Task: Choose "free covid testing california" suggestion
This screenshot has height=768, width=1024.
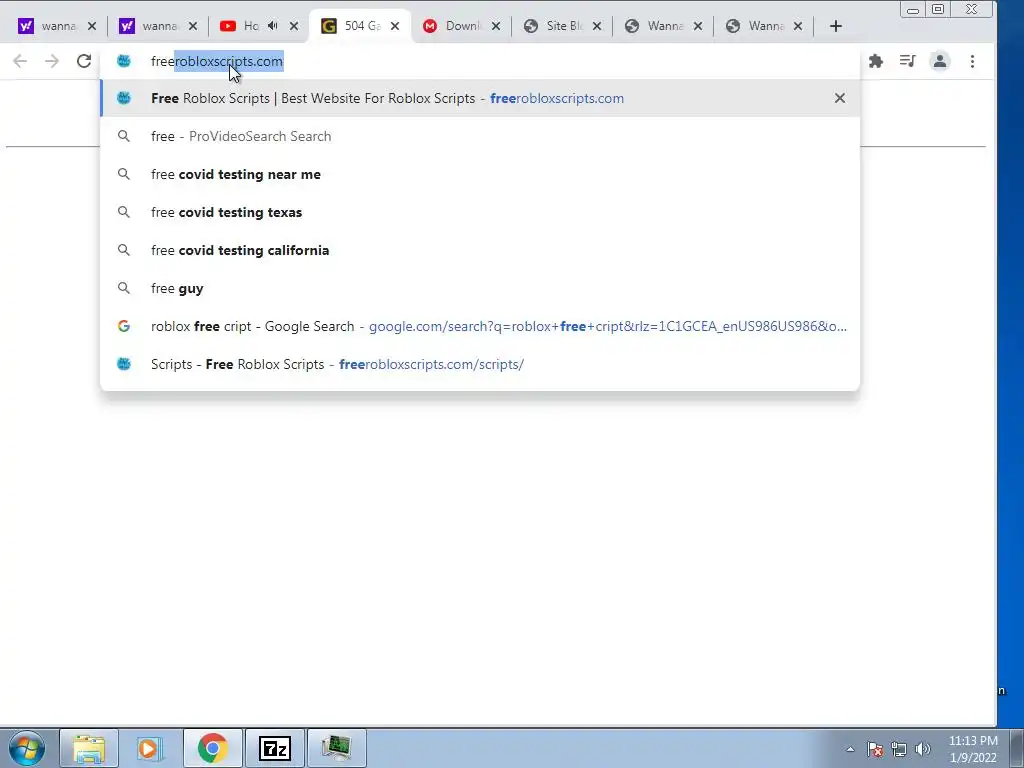Action: (x=480, y=250)
